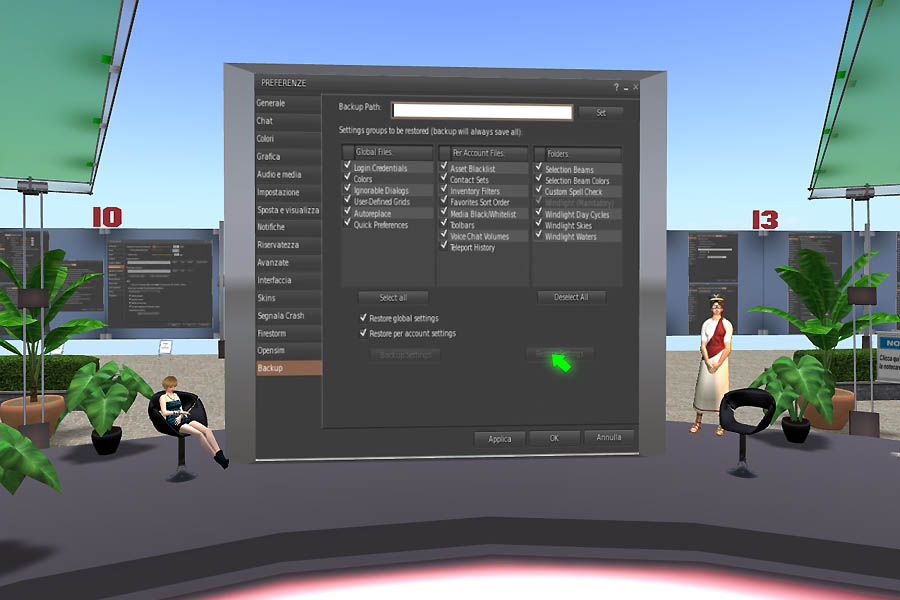Screen dimensions: 900x600
Task: Toggle User-Defined Grids checkbox
Action: point(347,201)
